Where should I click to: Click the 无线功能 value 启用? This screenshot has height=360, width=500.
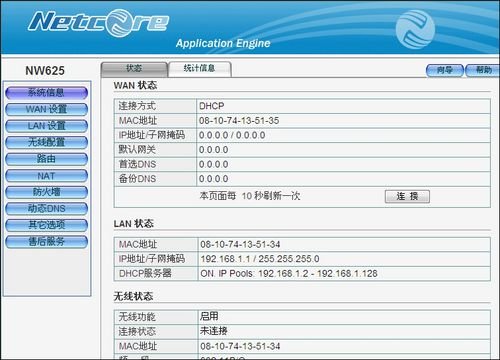[209, 316]
